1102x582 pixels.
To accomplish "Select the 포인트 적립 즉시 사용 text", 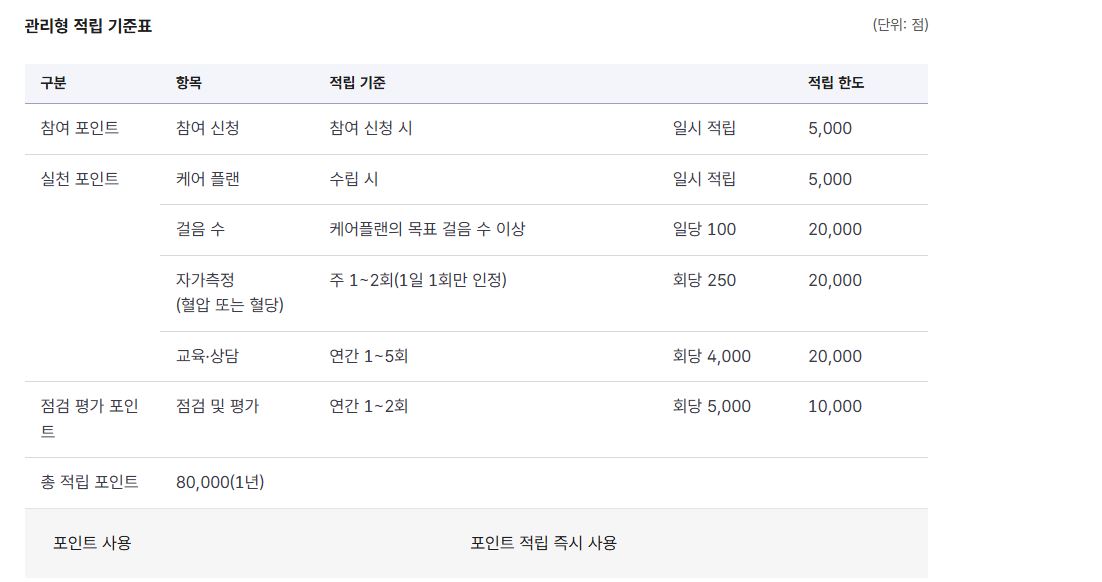I will 543,543.
